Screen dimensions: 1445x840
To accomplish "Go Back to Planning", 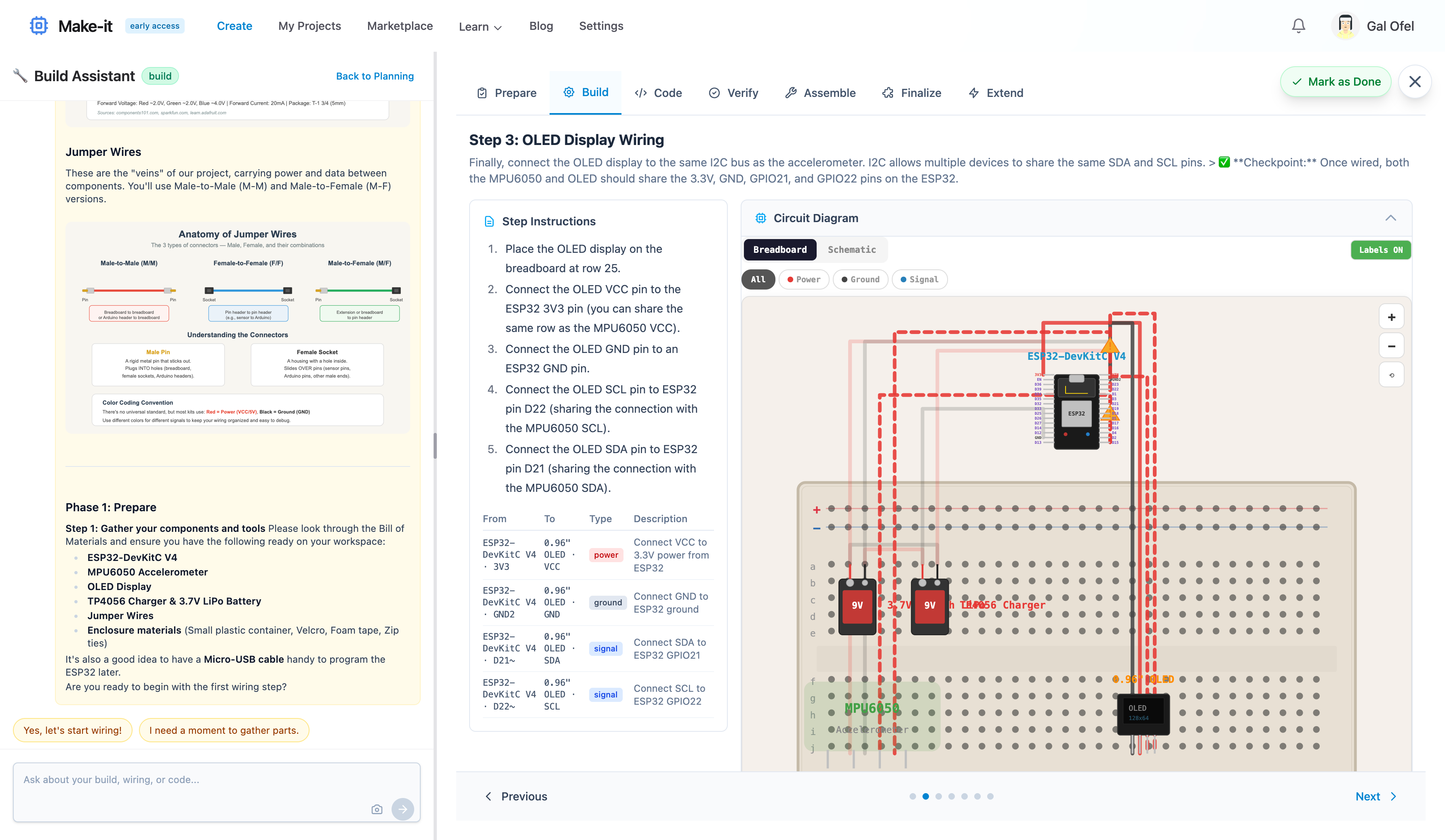I will (375, 76).
